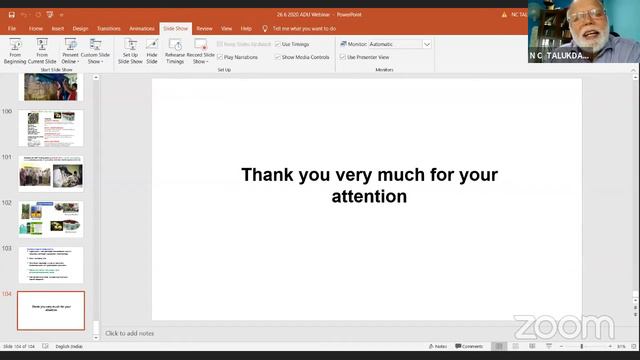640x360 pixels.
Task: Click the Save icon in the title bar
Action: 11,15
